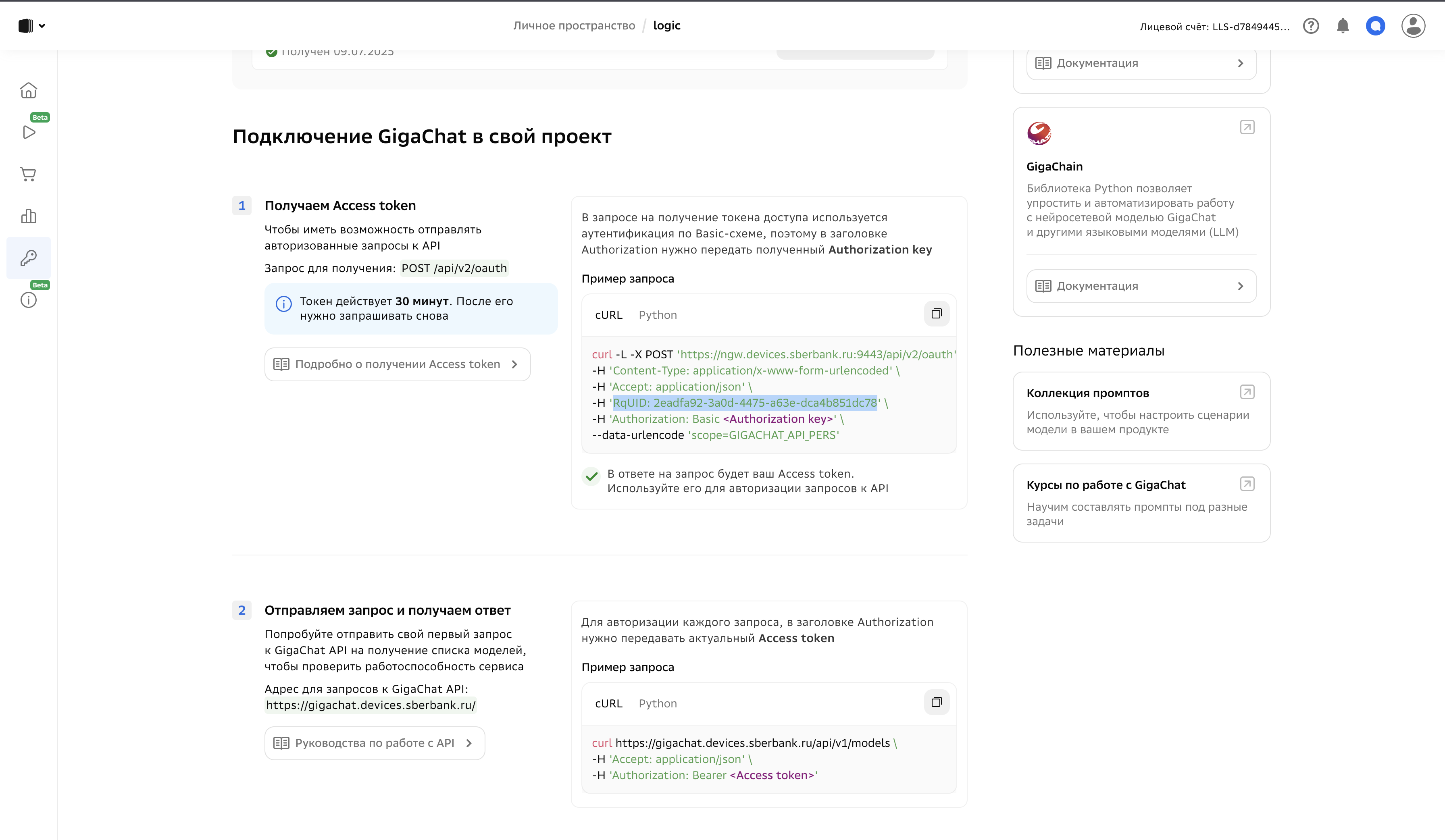Open the home page from the sidebar
1445x840 pixels.
coord(28,91)
